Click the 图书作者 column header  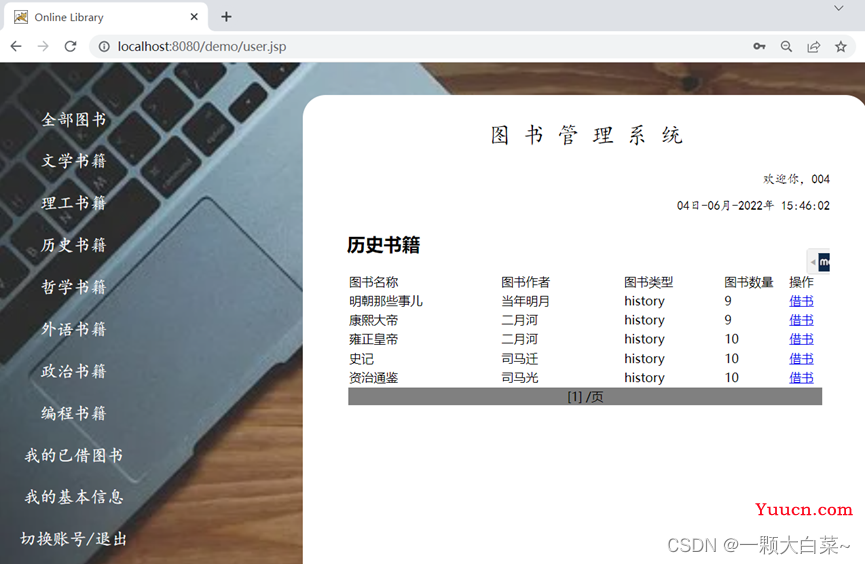(x=525, y=282)
